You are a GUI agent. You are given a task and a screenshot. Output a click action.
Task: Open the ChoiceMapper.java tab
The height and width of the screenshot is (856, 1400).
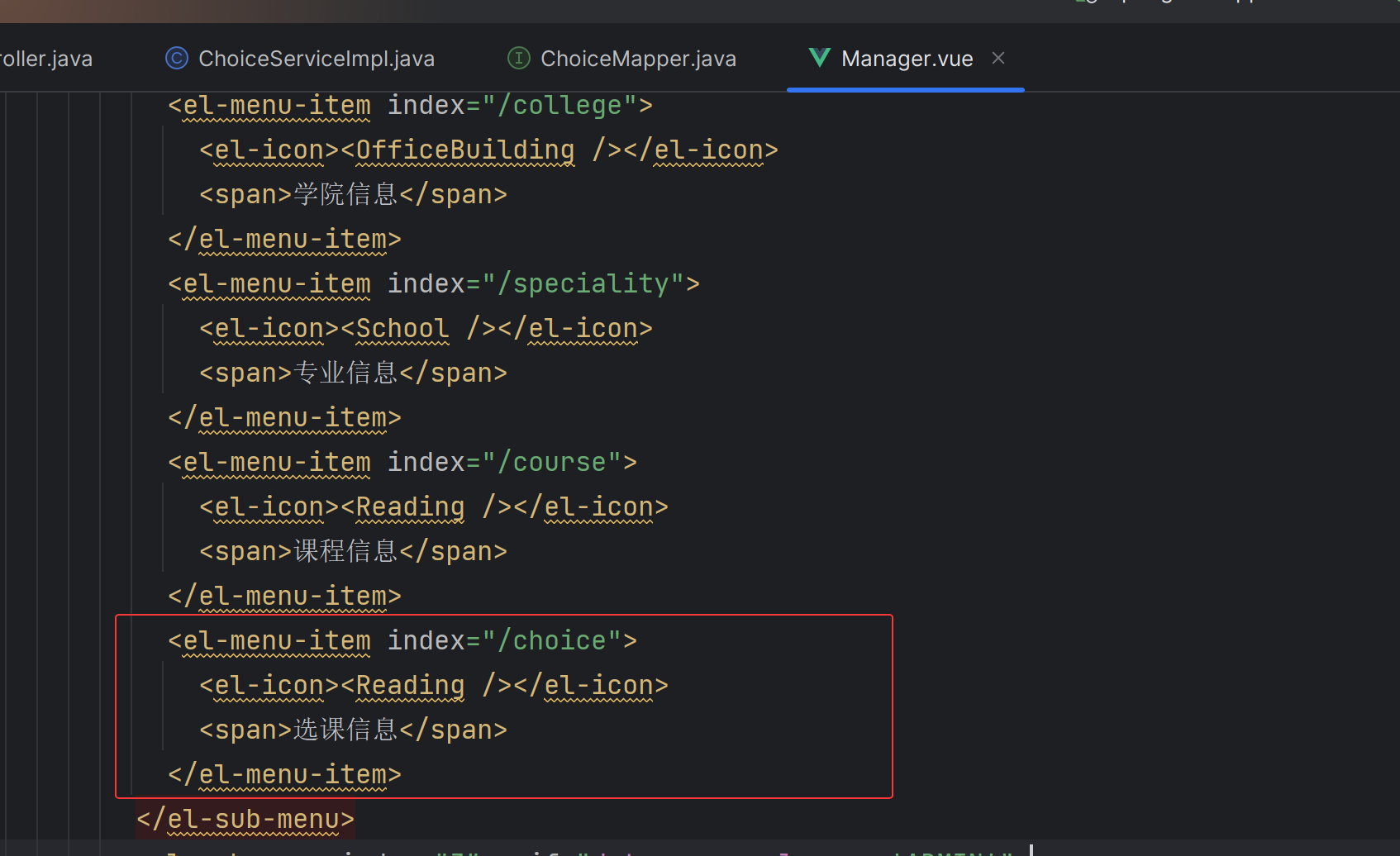click(x=637, y=59)
